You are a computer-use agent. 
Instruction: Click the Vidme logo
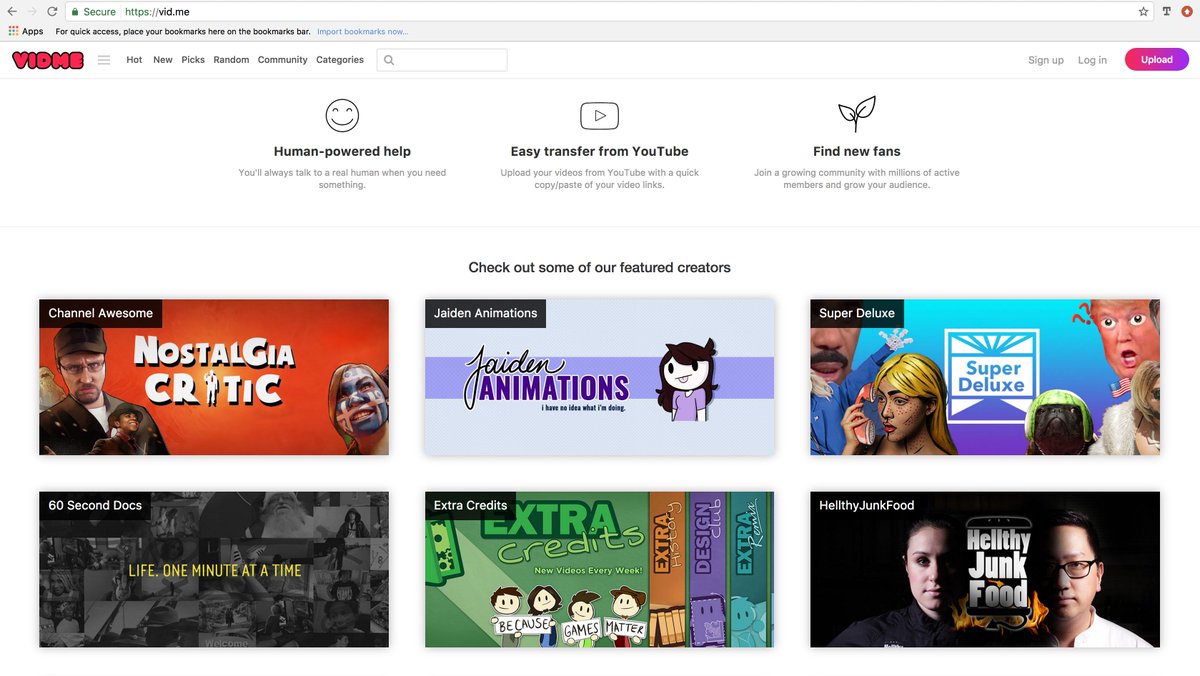pos(48,60)
